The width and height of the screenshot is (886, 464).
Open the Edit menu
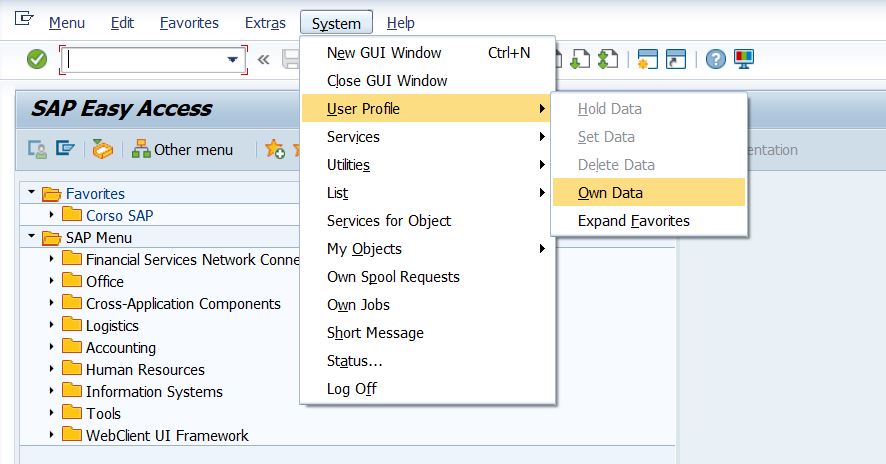point(122,23)
